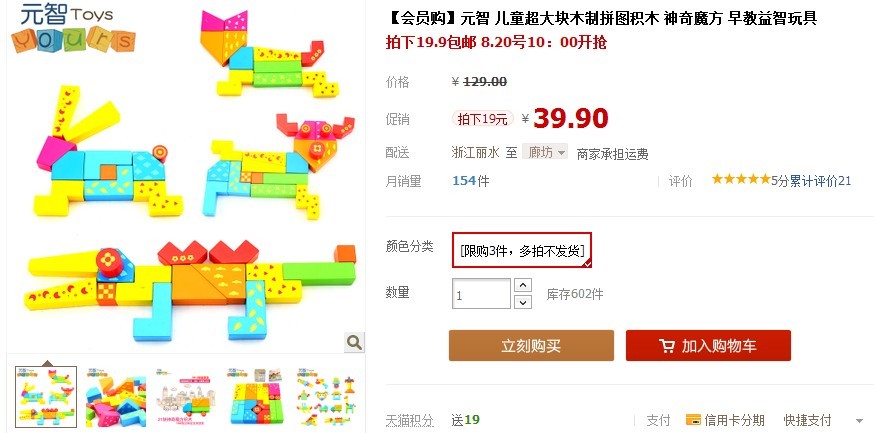Open the 廊坊 delivery city dropdown
The height and width of the screenshot is (433, 874).
(x=545, y=152)
